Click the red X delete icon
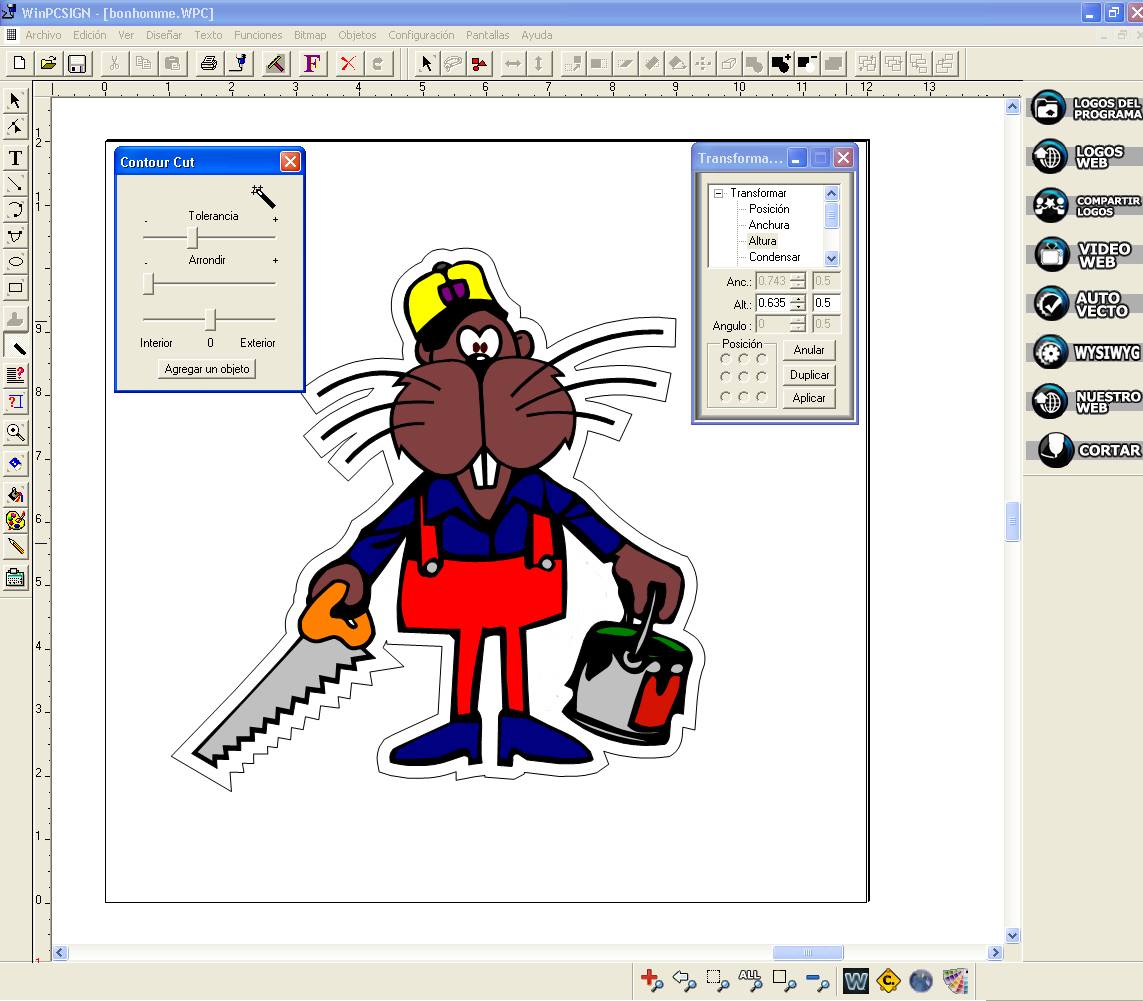 (x=347, y=63)
